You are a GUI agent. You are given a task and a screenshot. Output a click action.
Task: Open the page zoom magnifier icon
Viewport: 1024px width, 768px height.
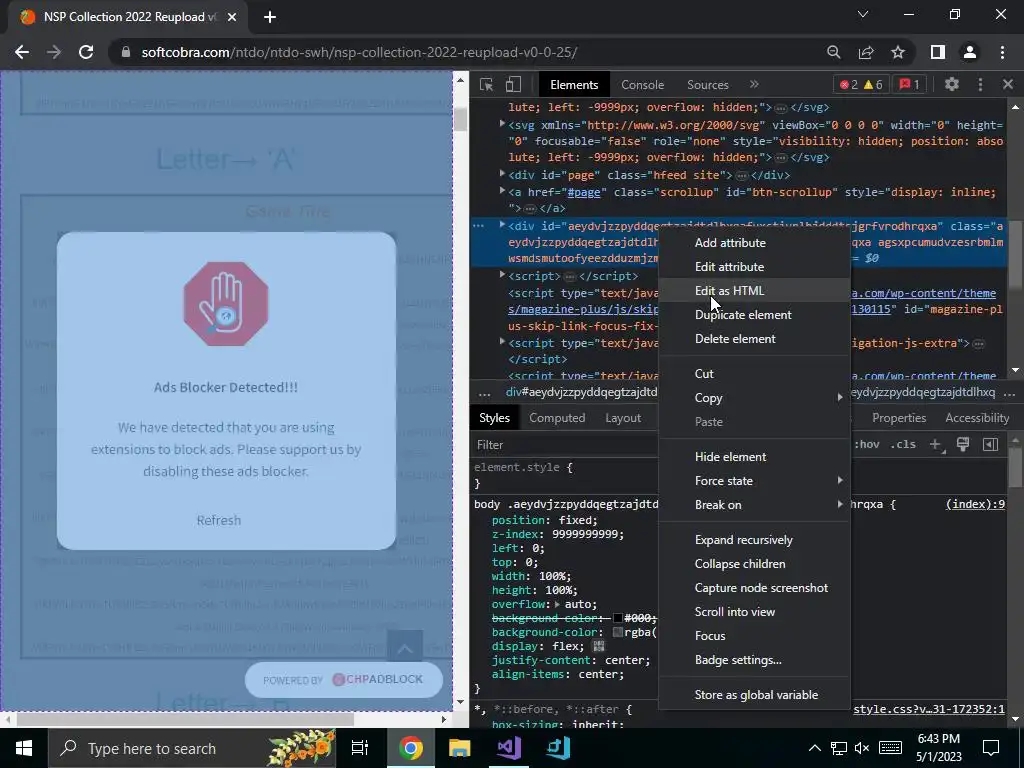pyautogui.click(x=833, y=52)
